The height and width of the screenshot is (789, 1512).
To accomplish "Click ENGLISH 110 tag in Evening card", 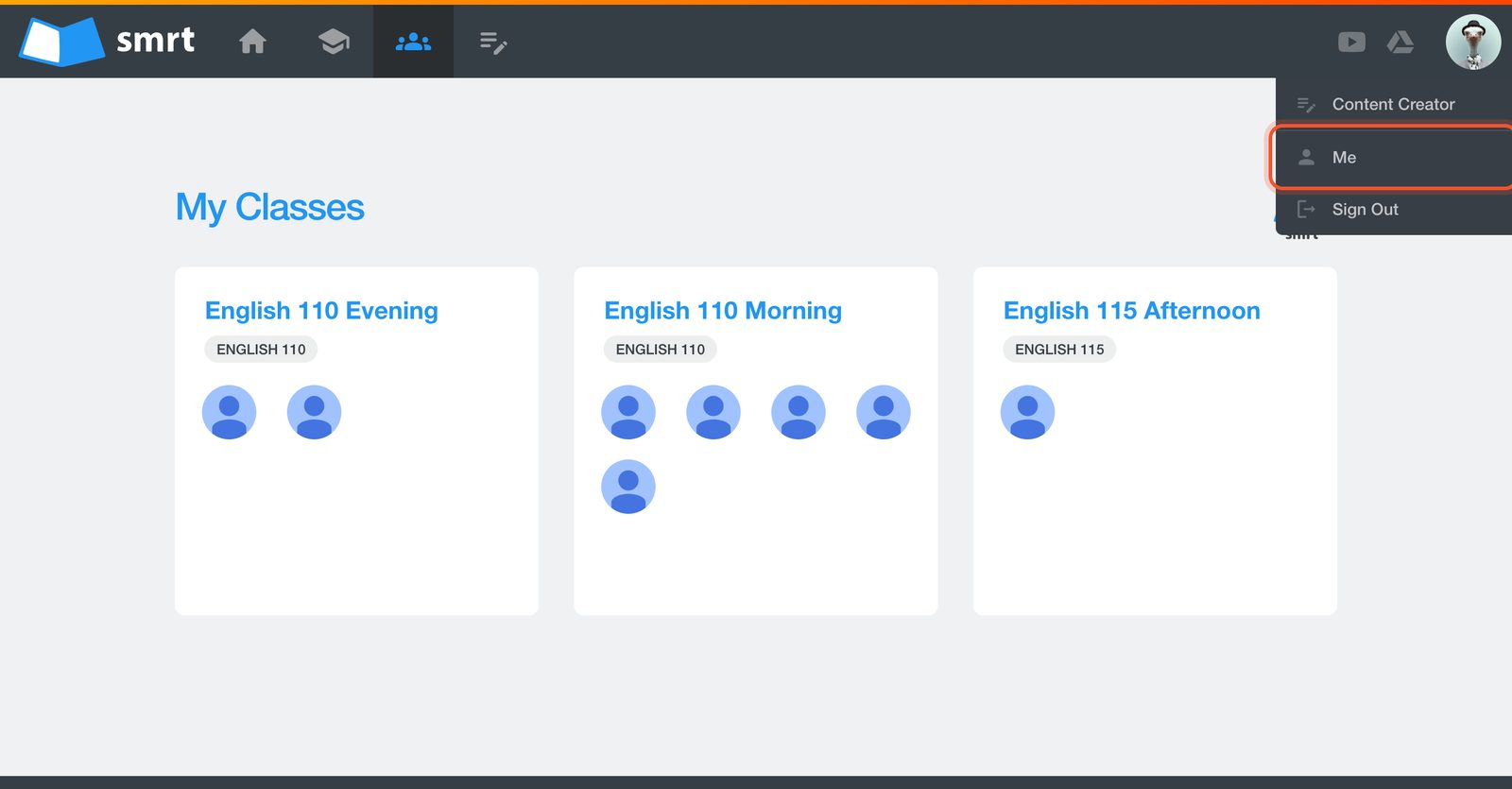I will point(261,350).
